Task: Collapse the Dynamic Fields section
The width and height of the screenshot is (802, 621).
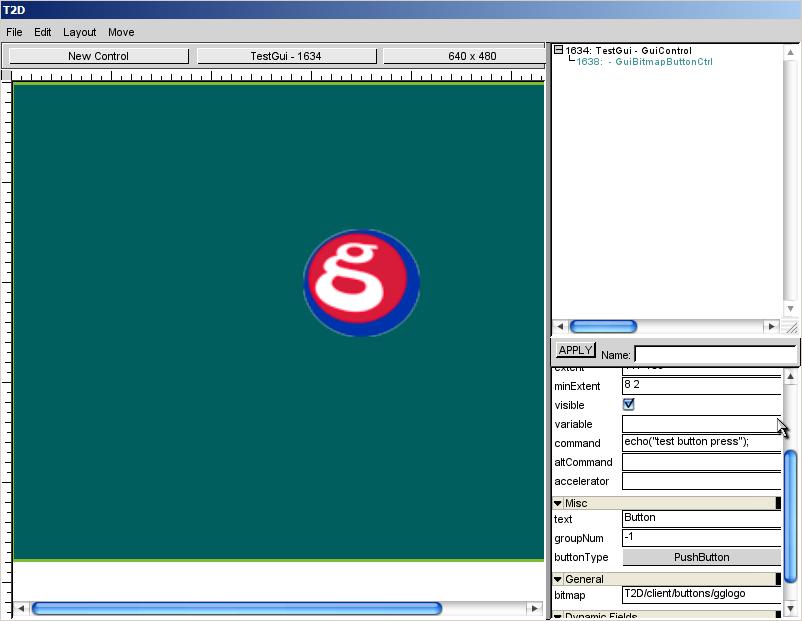Action: click(558, 615)
